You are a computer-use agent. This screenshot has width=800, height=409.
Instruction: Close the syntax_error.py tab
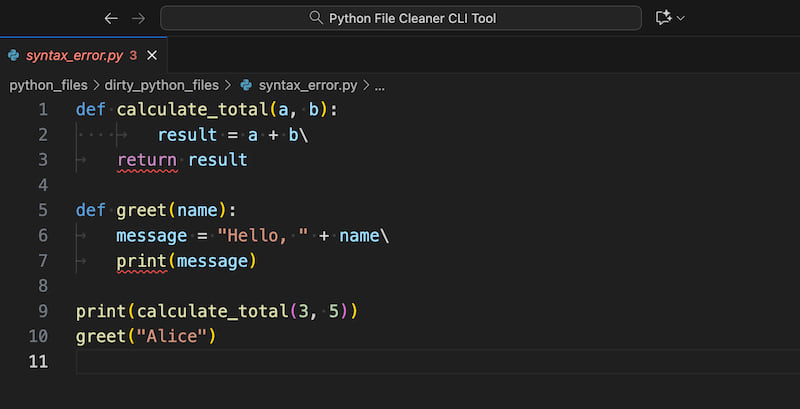tap(152, 56)
